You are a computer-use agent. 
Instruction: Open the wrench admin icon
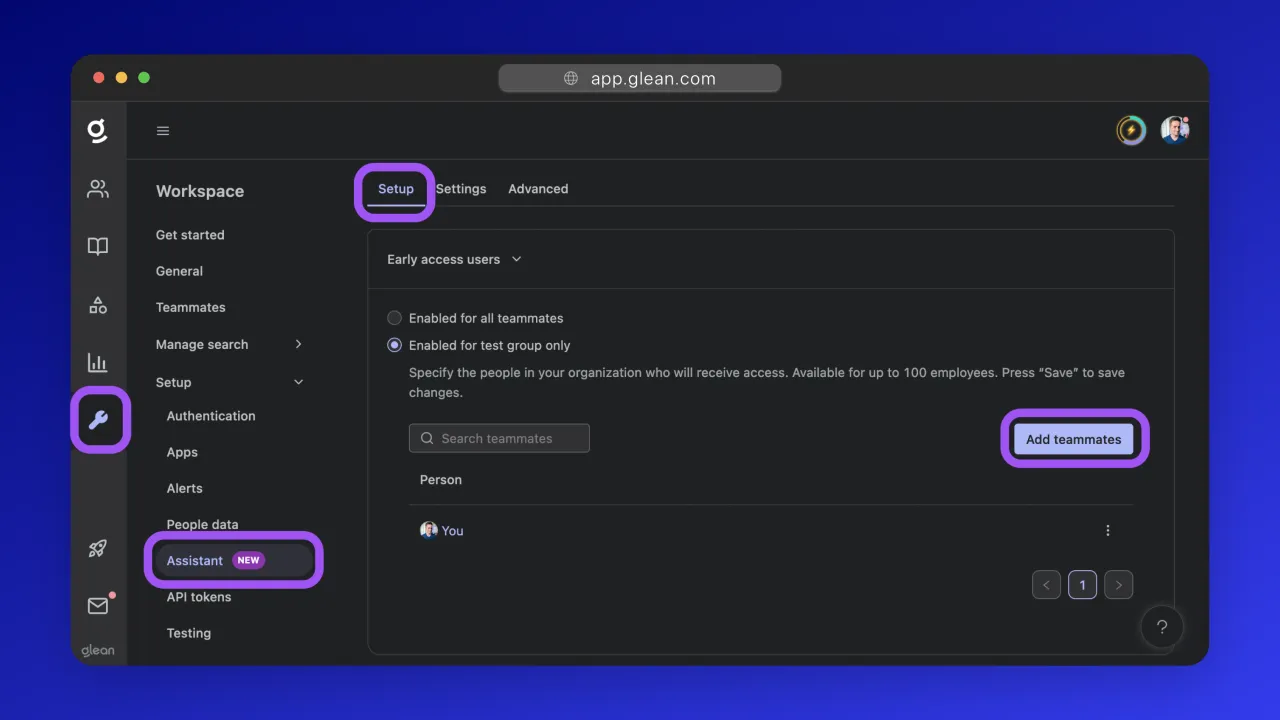(x=98, y=420)
